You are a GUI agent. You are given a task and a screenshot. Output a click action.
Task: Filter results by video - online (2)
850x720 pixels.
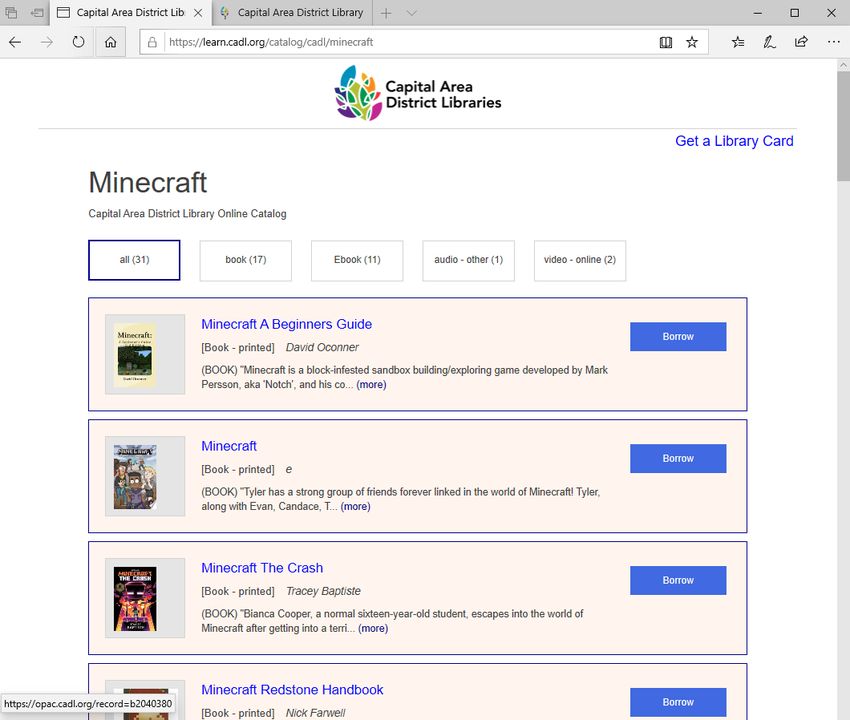click(x=580, y=260)
